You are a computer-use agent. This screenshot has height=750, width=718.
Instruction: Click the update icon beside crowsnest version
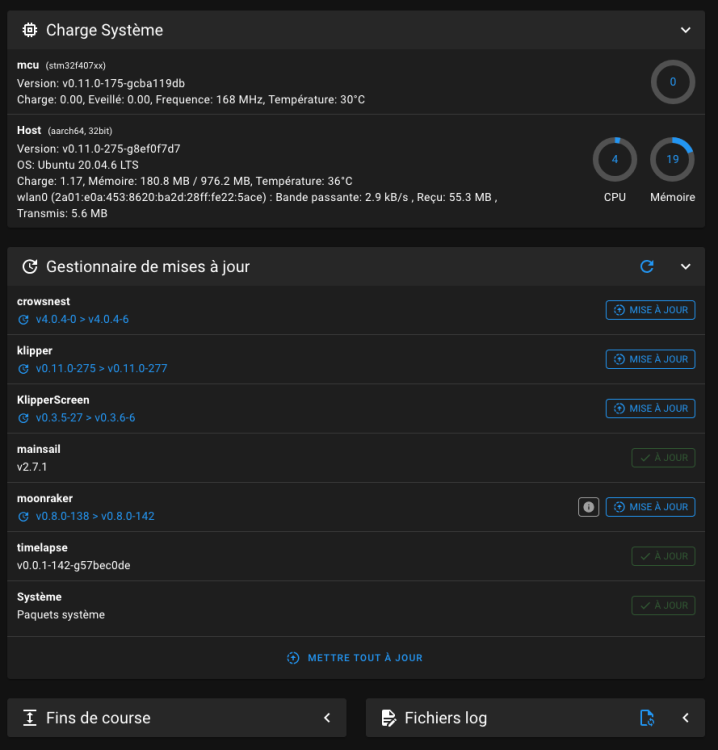[x=24, y=320]
